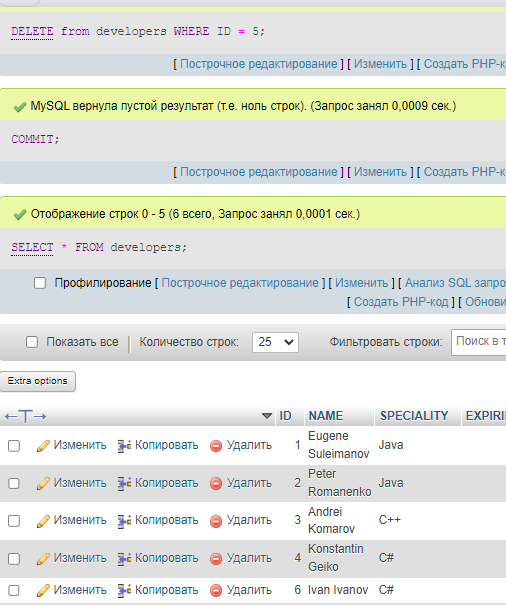Image resolution: width=506 pixels, height=605 pixels.
Task: Click the copy icon in Andrei Komarov row
Action: coord(124,521)
